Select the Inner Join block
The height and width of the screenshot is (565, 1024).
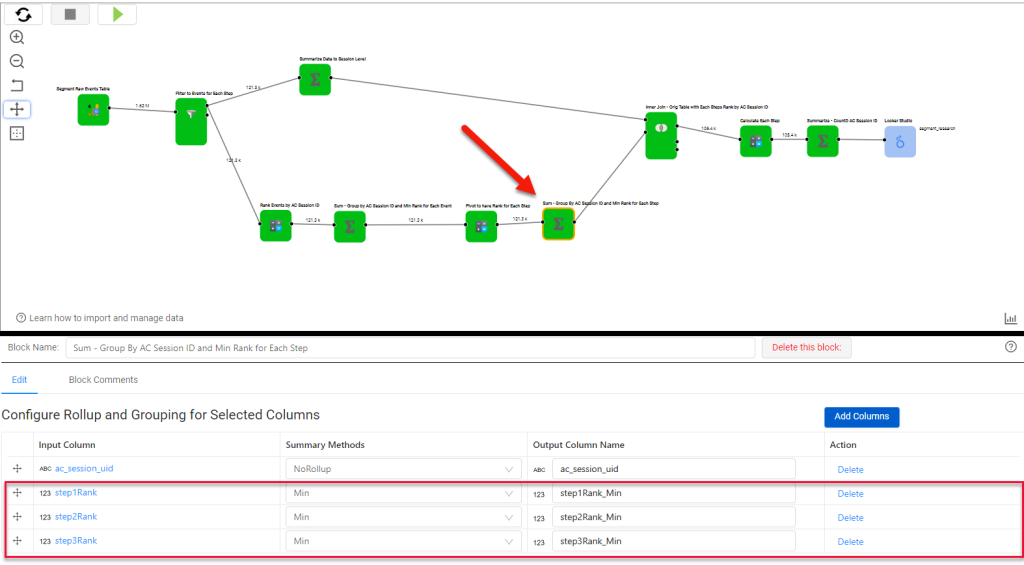coord(661,136)
